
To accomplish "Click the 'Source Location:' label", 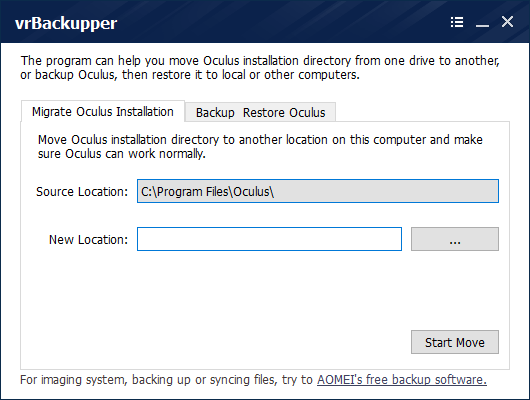I will (x=82, y=192).
